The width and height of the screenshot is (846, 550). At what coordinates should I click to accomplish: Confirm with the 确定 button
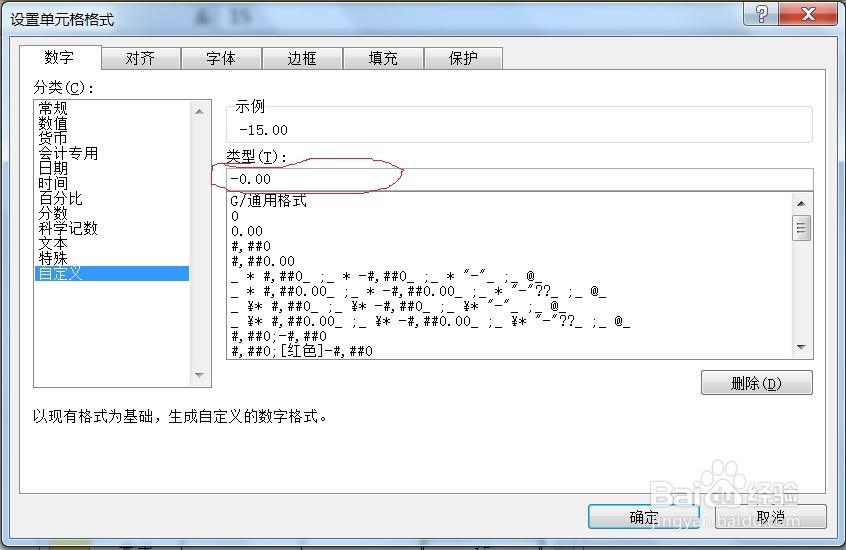click(x=644, y=517)
